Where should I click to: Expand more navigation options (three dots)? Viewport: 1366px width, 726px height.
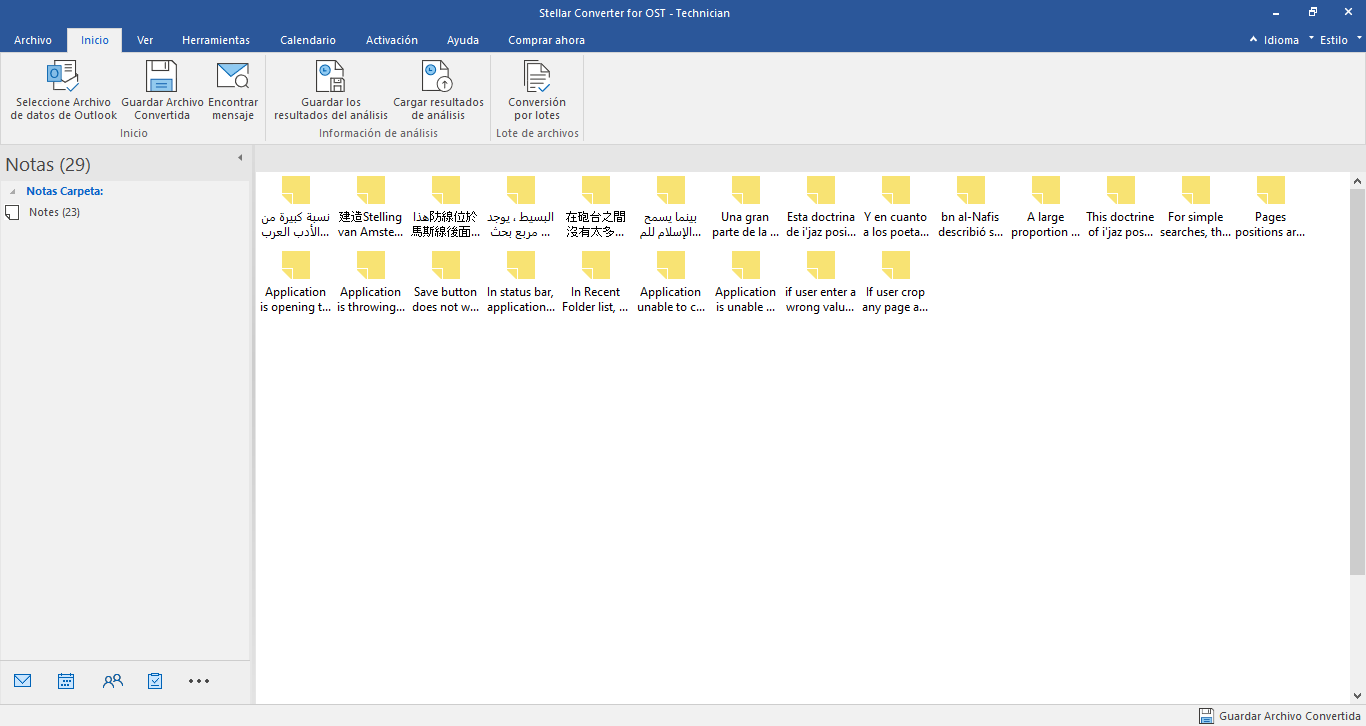click(x=199, y=681)
